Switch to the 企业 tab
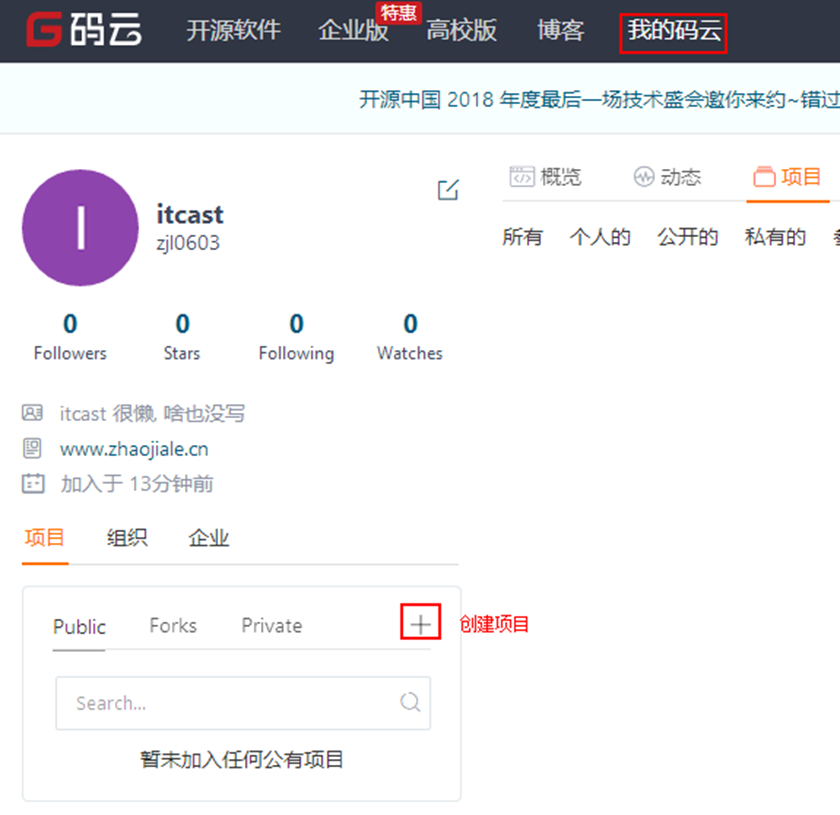This screenshot has width=840, height=815. [209, 537]
